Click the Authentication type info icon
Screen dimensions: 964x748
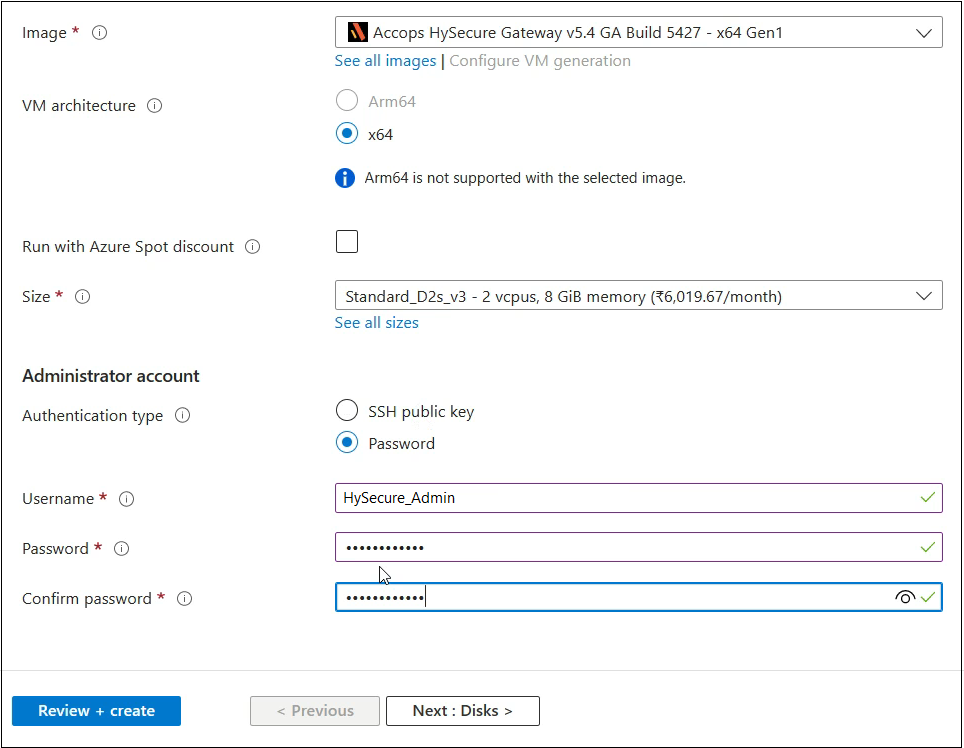coord(183,415)
